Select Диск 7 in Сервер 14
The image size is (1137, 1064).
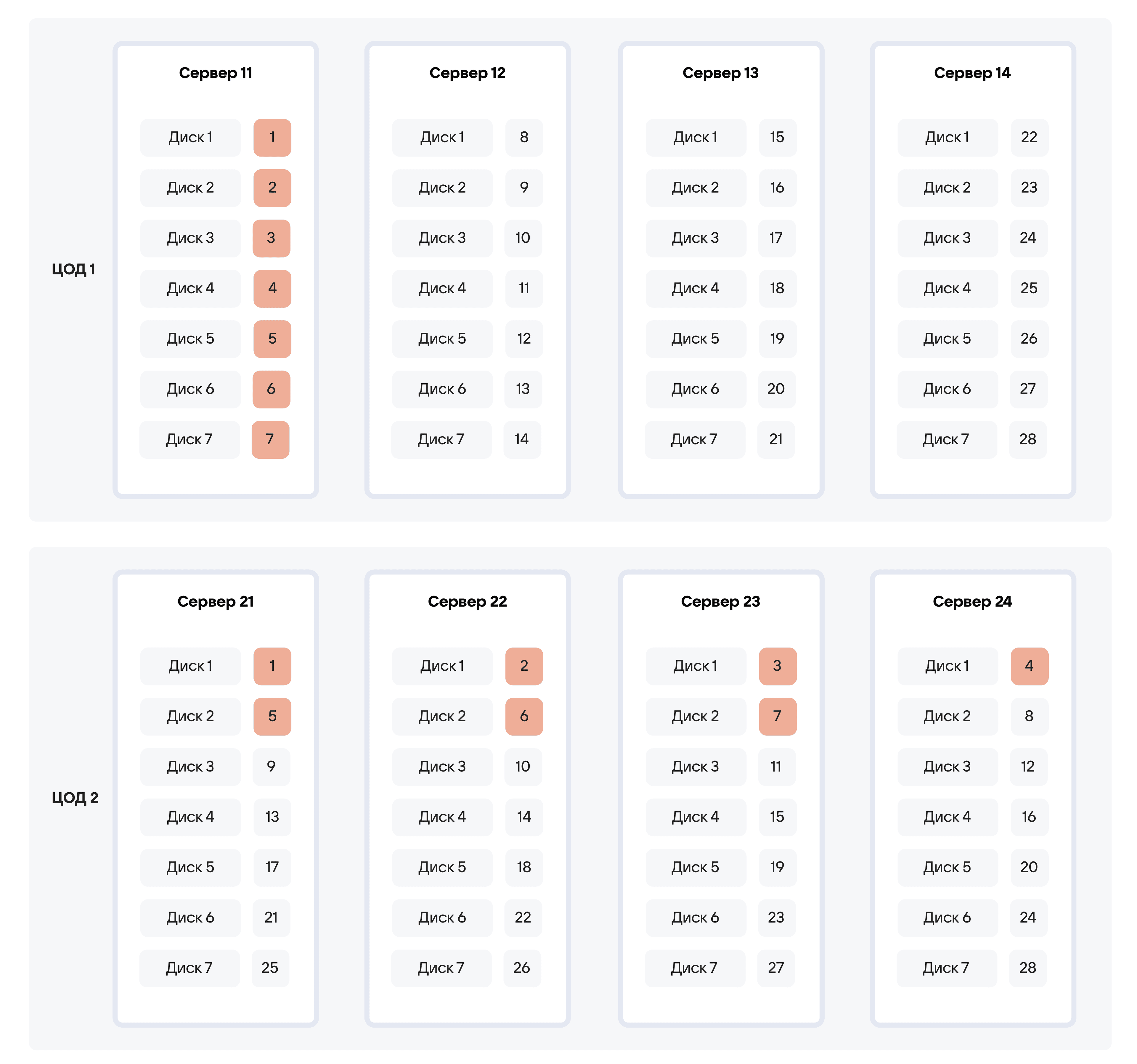(x=947, y=440)
